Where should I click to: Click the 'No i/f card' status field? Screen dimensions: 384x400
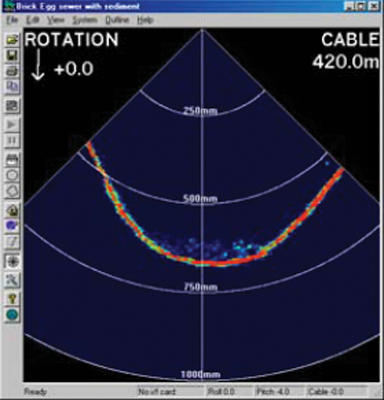coord(171,392)
